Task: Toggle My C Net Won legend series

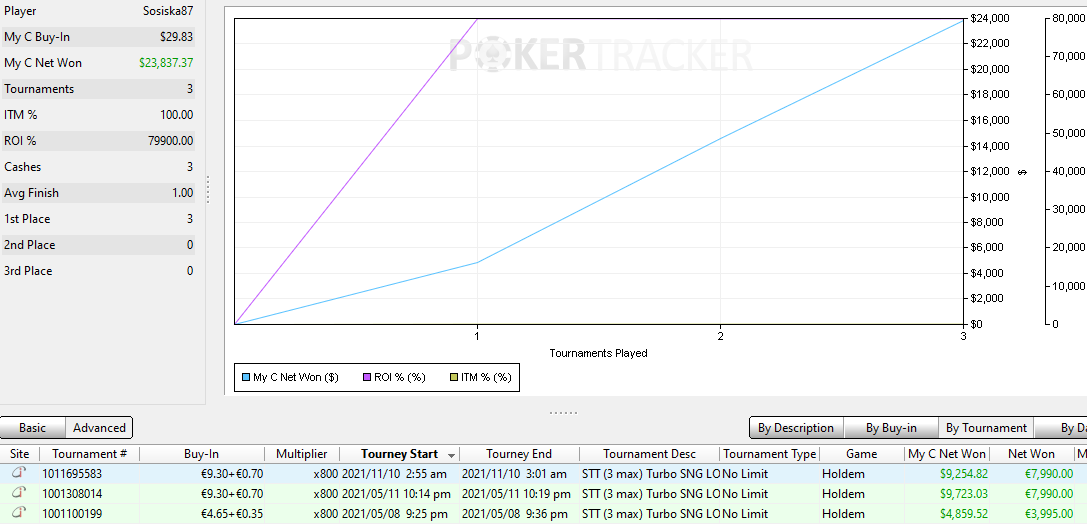Action: click(x=246, y=378)
